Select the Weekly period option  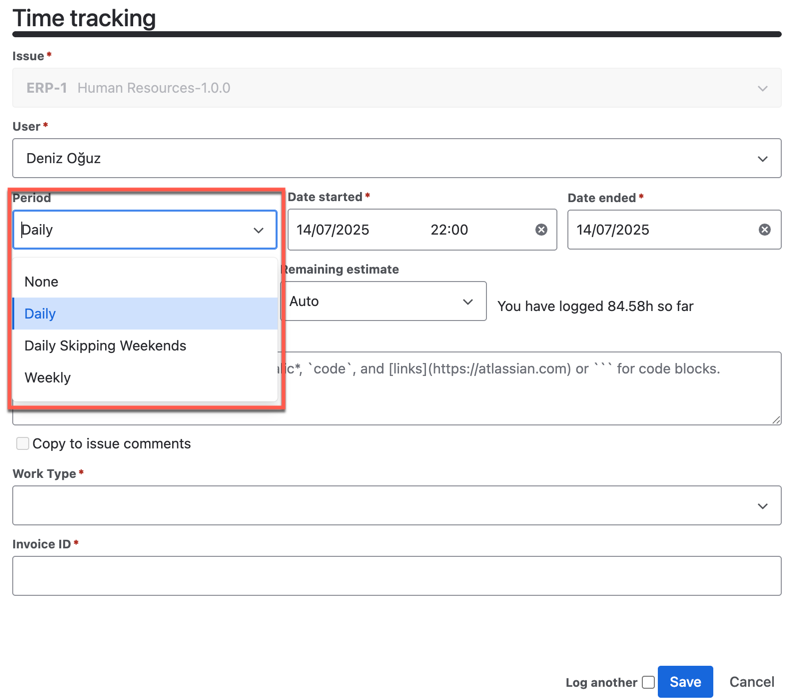(x=145, y=377)
